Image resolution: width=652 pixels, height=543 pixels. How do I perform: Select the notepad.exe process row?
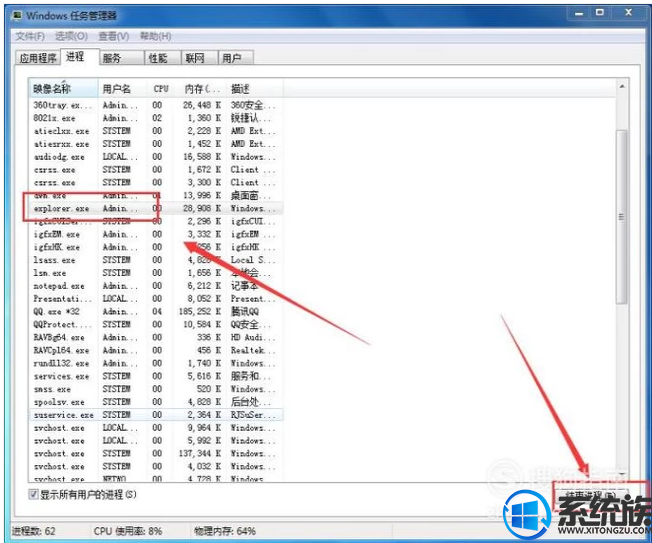click(x=156, y=286)
